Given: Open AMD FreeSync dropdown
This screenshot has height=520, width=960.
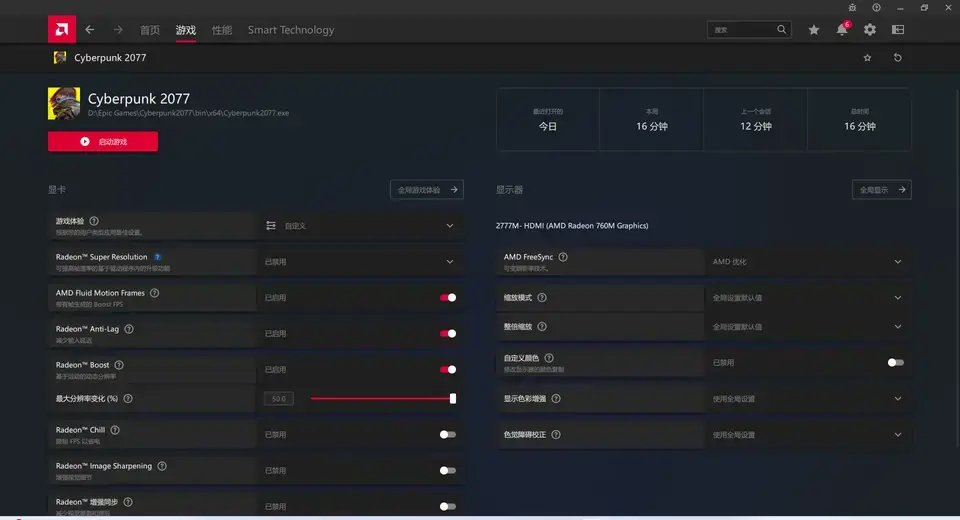Looking at the screenshot, I should [808, 262].
